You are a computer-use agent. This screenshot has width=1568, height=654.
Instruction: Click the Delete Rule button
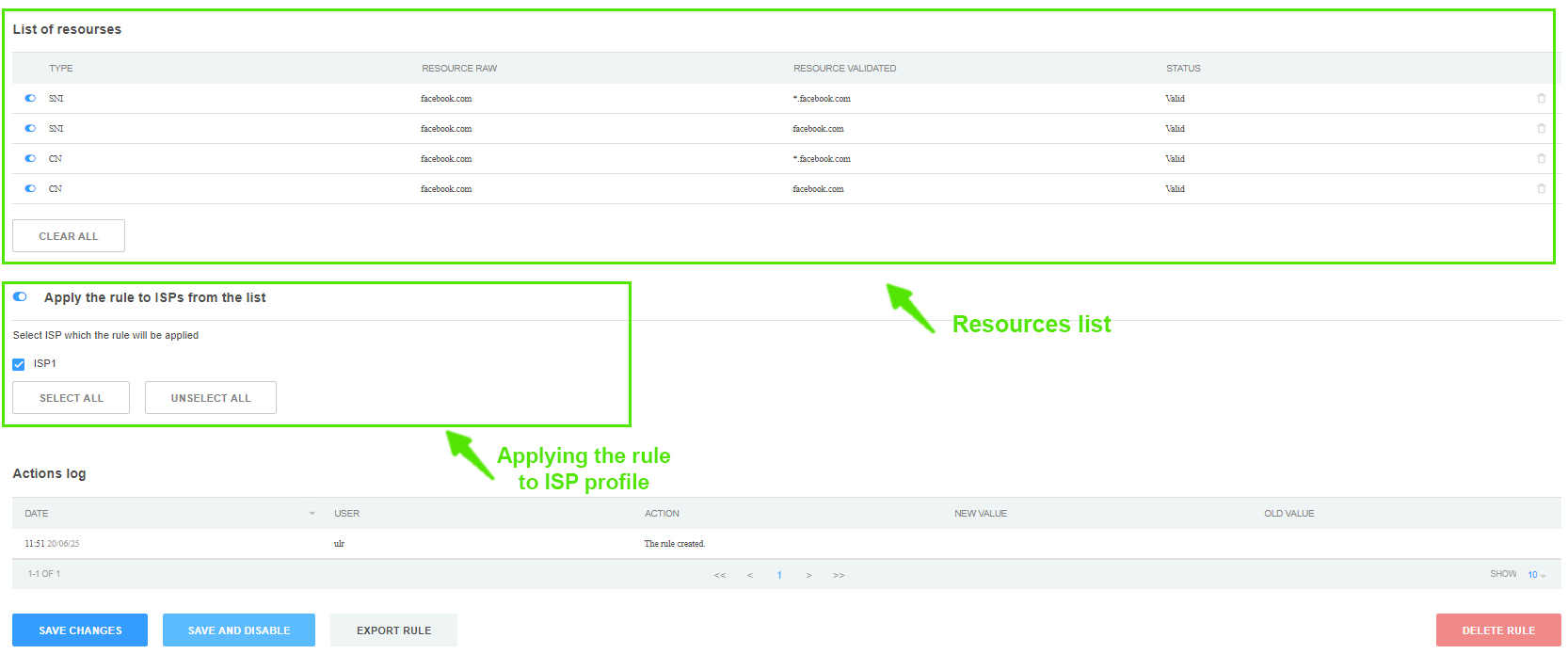[x=1497, y=630]
